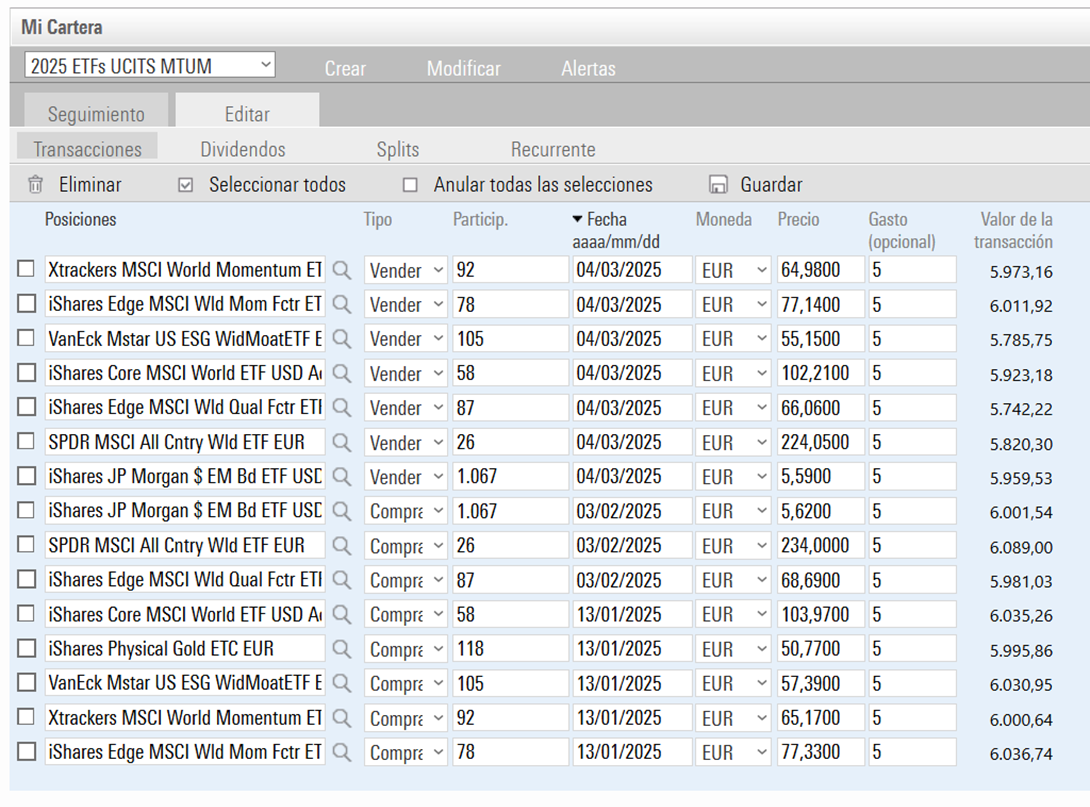Click the magnifier on the iShares Edge Qual Fctr Compra row

(341, 580)
